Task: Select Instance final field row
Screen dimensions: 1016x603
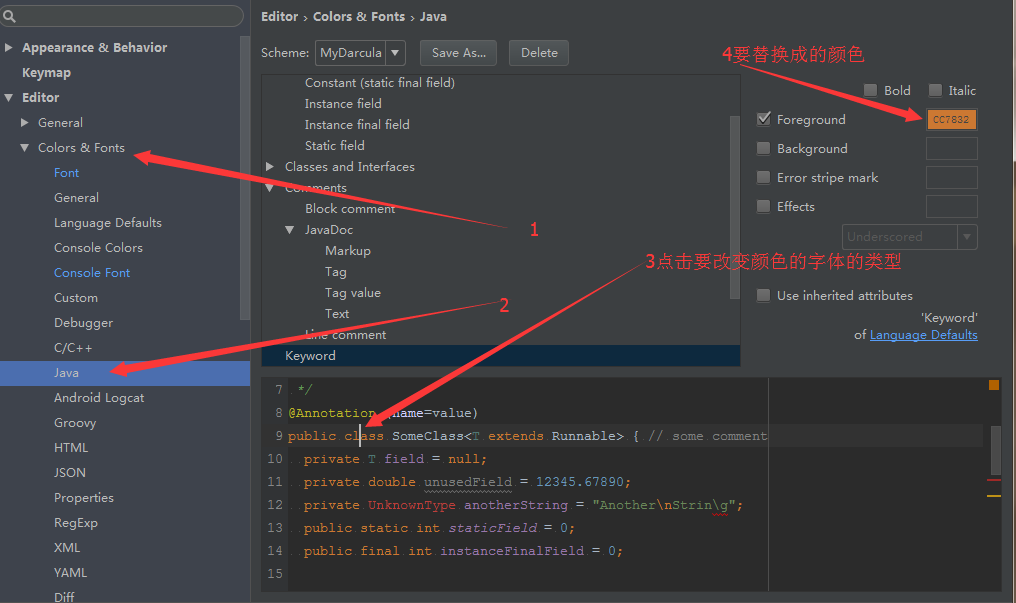Action: (357, 125)
